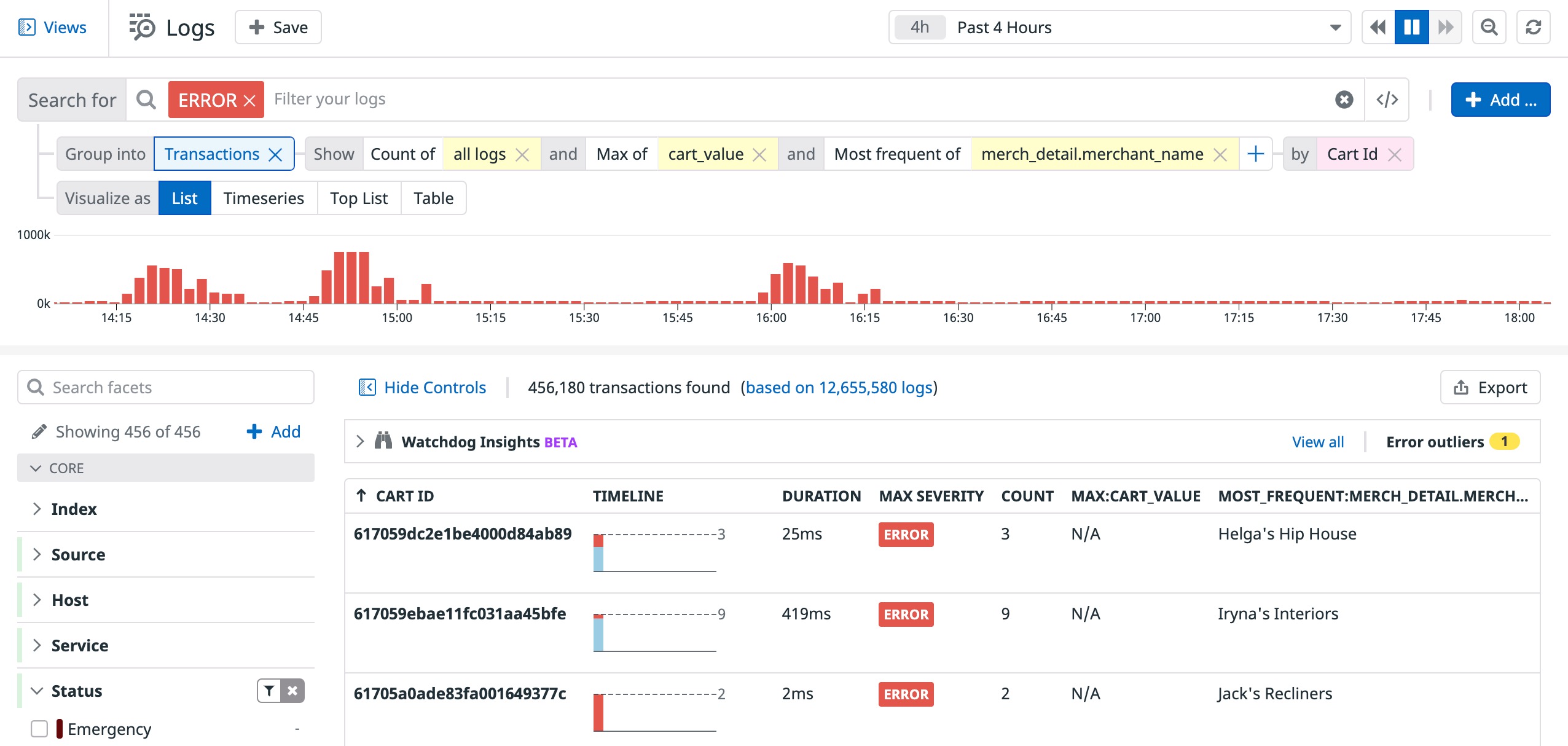Switch visualization to Timeseries
This screenshot has width=1568, height=746.
[x=264, y=198]
